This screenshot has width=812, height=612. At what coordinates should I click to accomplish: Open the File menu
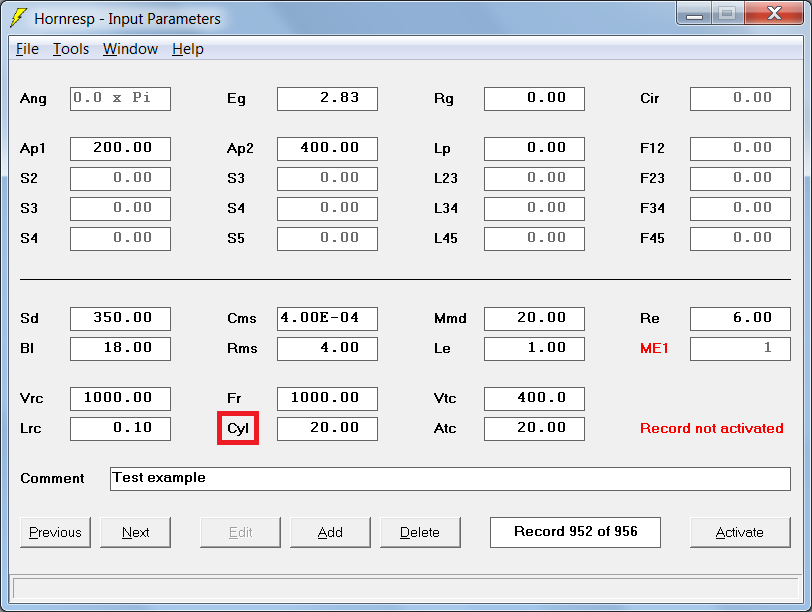click(27, 49)
